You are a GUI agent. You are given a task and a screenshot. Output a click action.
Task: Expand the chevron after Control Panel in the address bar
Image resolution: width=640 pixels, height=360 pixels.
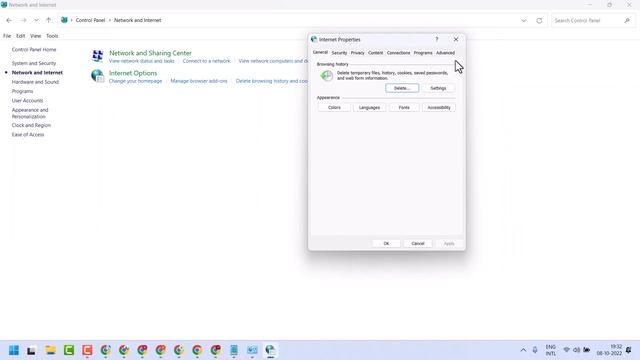click(109, 20)
